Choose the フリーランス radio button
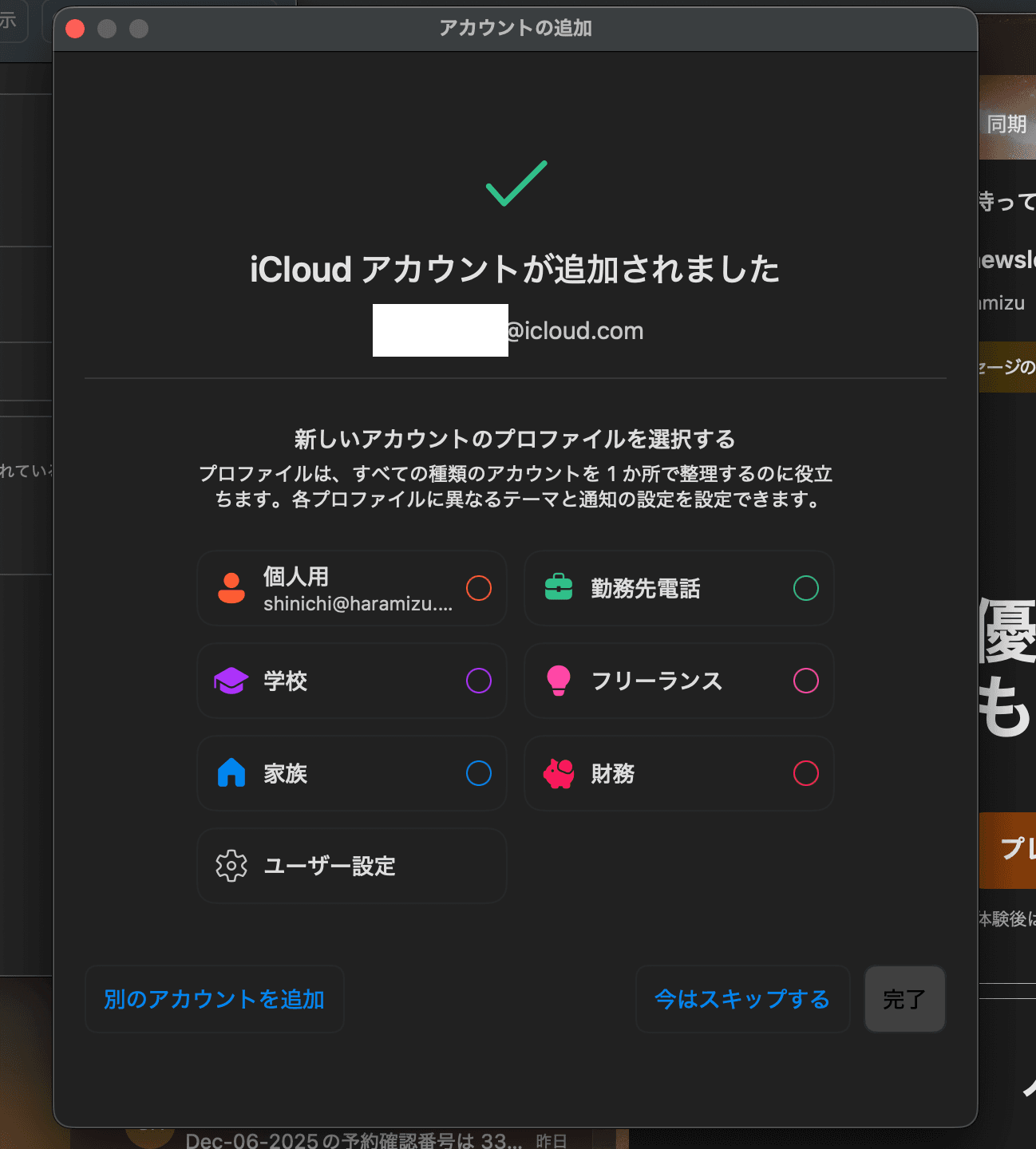The height and width of the screenshot is (1149, 1036). (x=806, y=681)
